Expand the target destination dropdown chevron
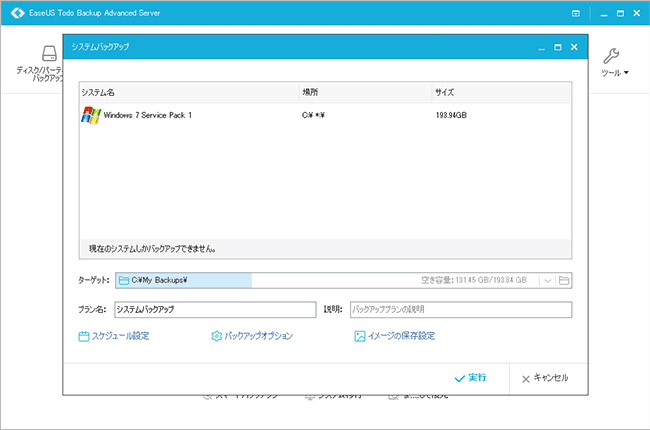The width and height of the screenshot is (650, 430). [x=547, y=281]
